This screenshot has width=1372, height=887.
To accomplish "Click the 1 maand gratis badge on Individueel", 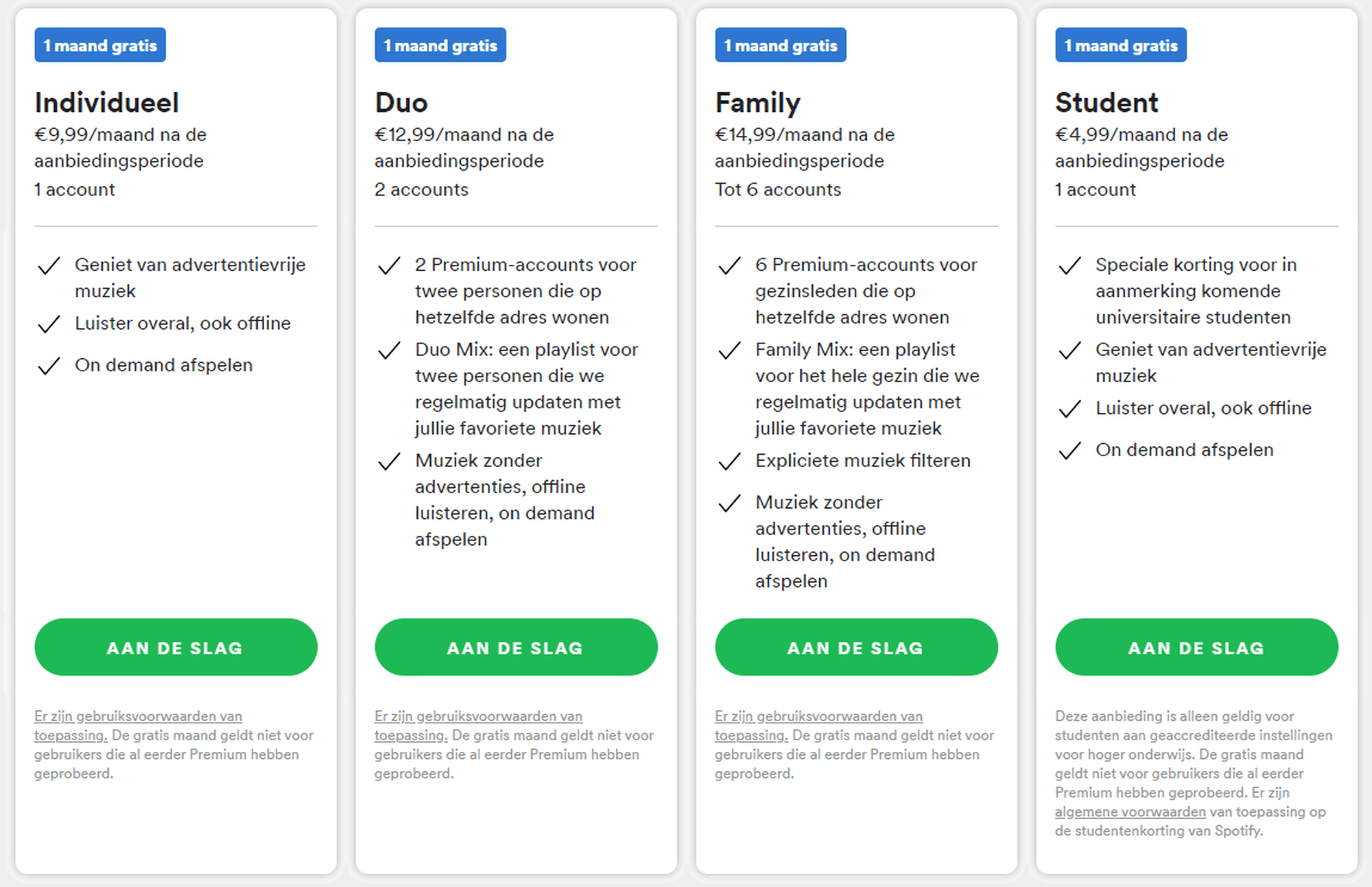I will (100, 45).
